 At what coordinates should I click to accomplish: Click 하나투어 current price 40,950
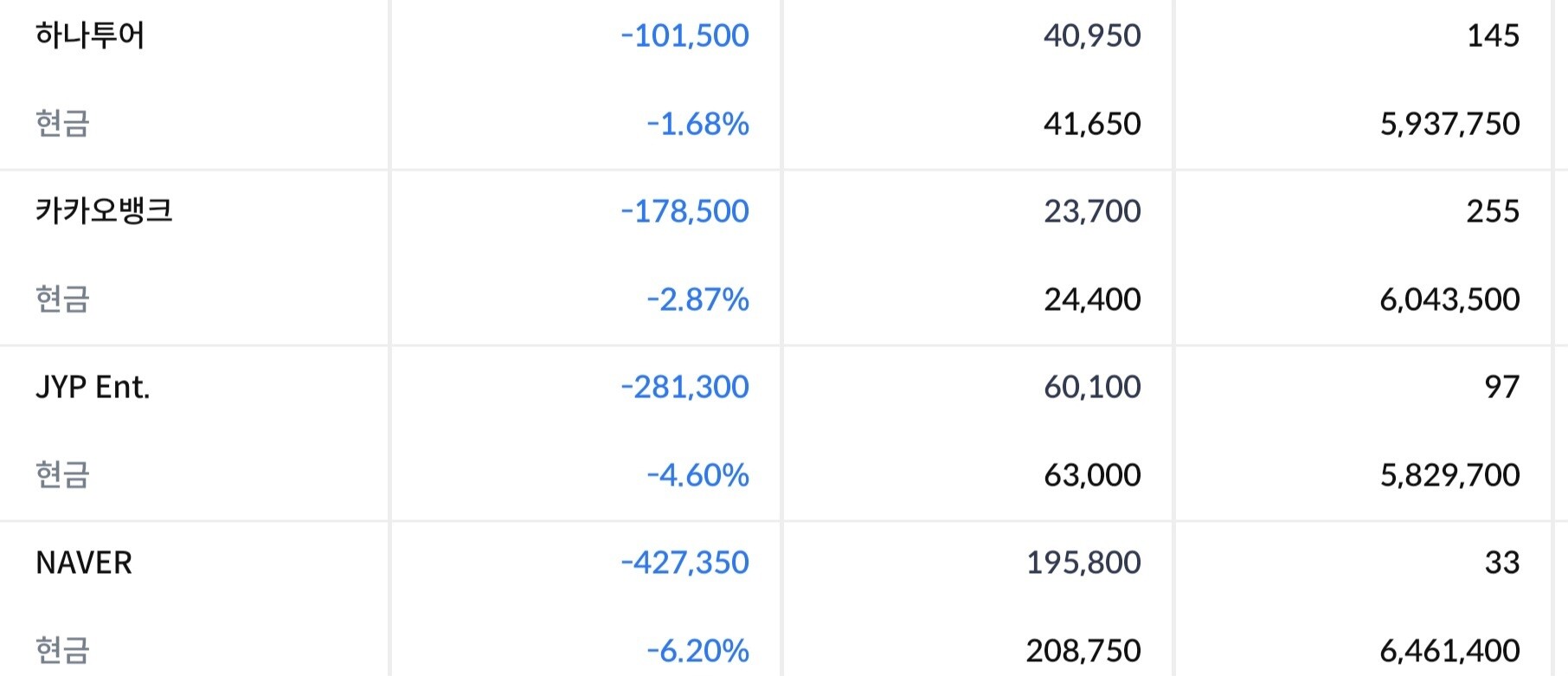coord(1092,35)
